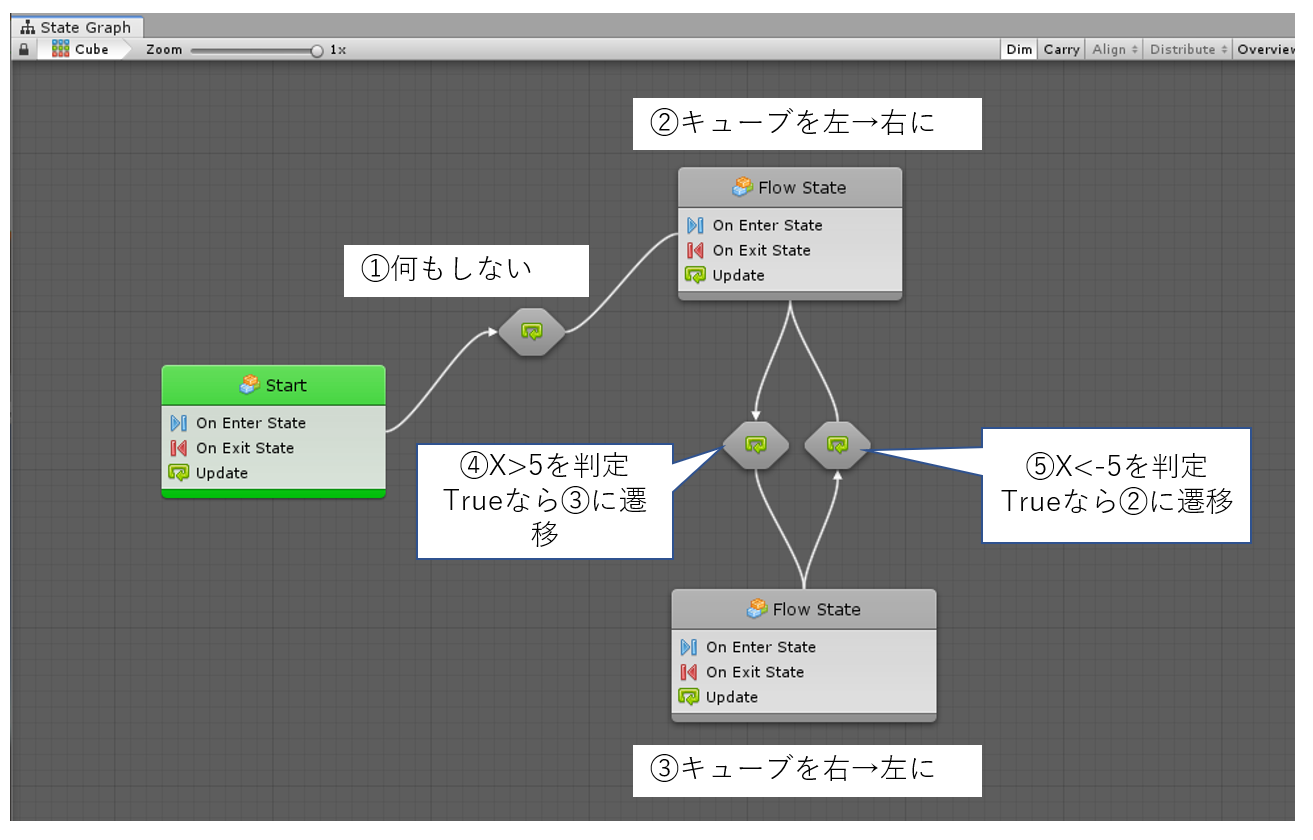Click the lock icon in the toolbar
1313x840 pixels.
(24, 49)
